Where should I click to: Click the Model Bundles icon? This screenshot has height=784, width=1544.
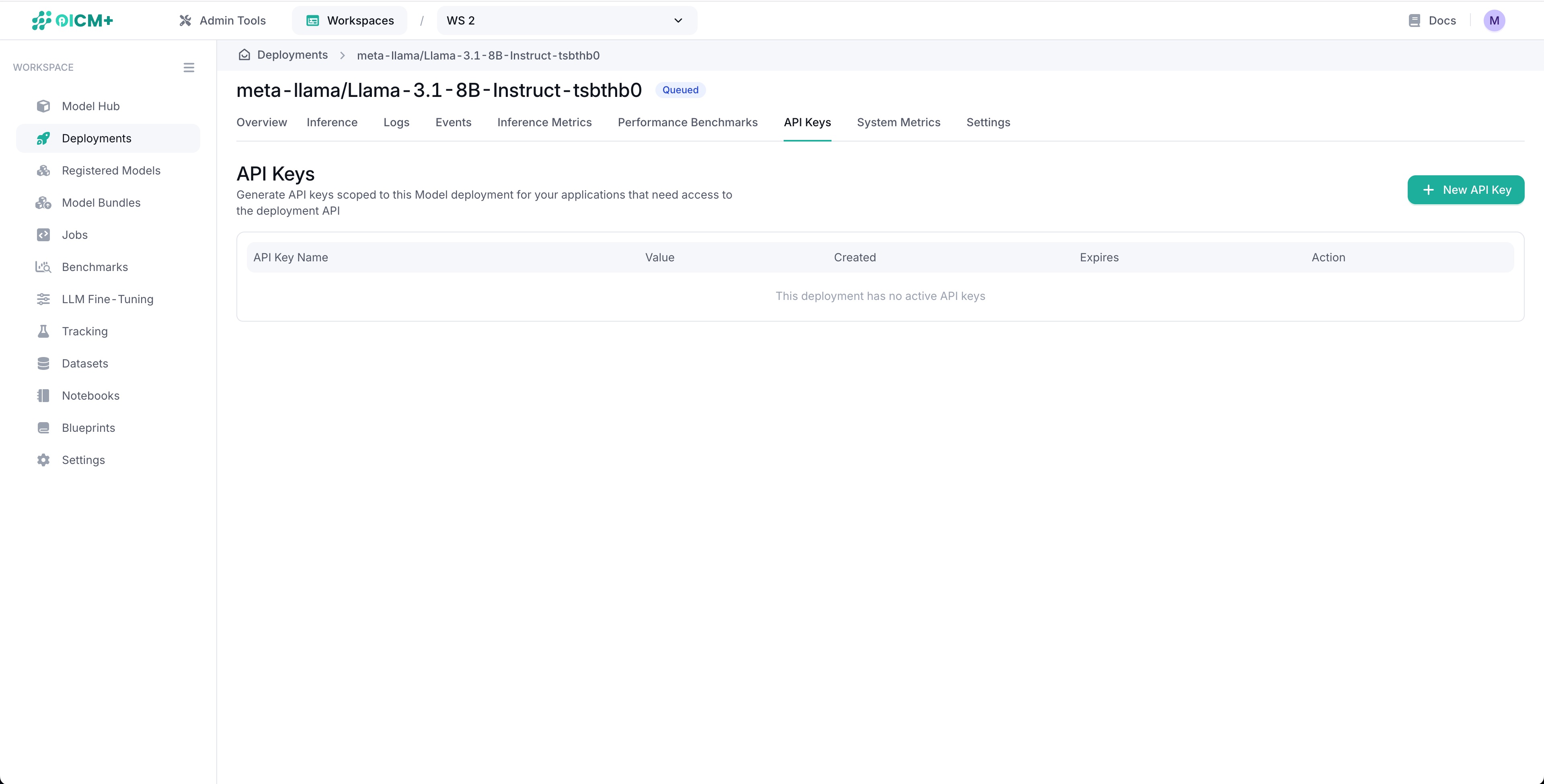point(43,203)
